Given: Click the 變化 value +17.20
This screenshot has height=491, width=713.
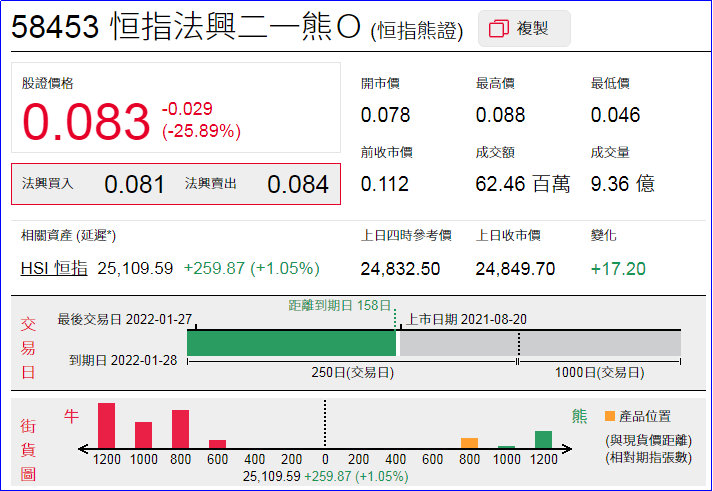Looking at the screenshot, I should [x=618, y=269].
